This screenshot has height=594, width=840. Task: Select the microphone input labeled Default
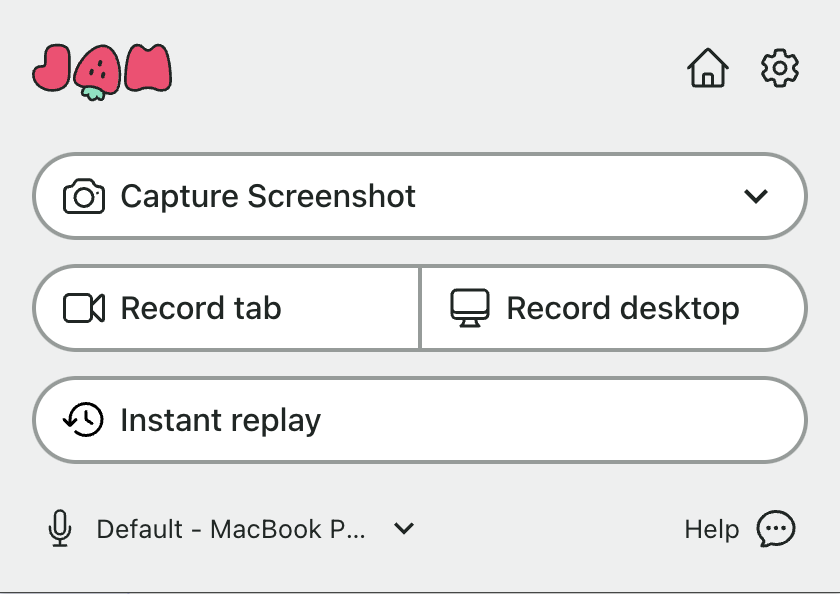(x=230, y=529)
